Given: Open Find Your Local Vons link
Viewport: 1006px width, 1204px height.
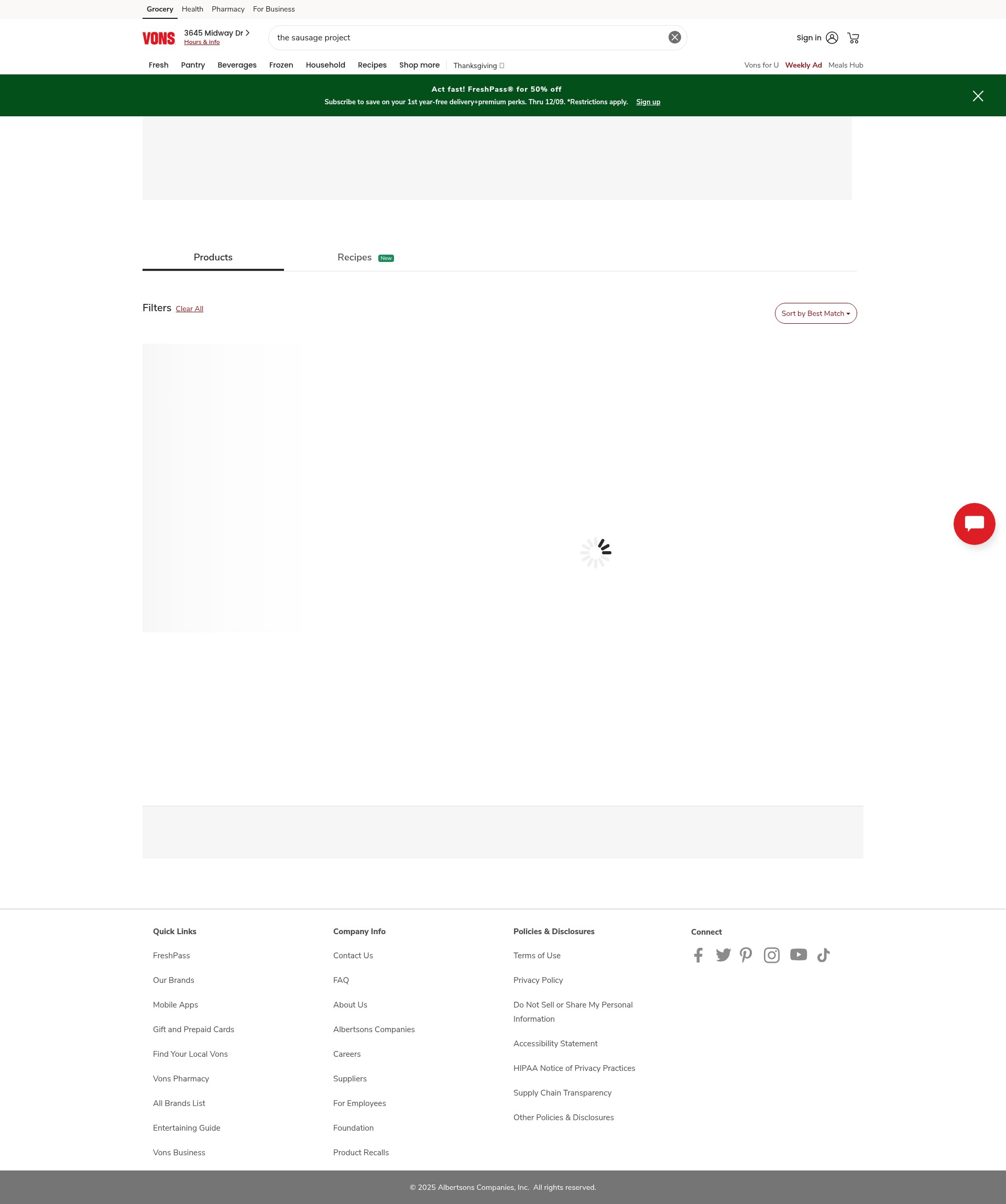Looking at the screenshot, I should click(x=190, y=1054).
